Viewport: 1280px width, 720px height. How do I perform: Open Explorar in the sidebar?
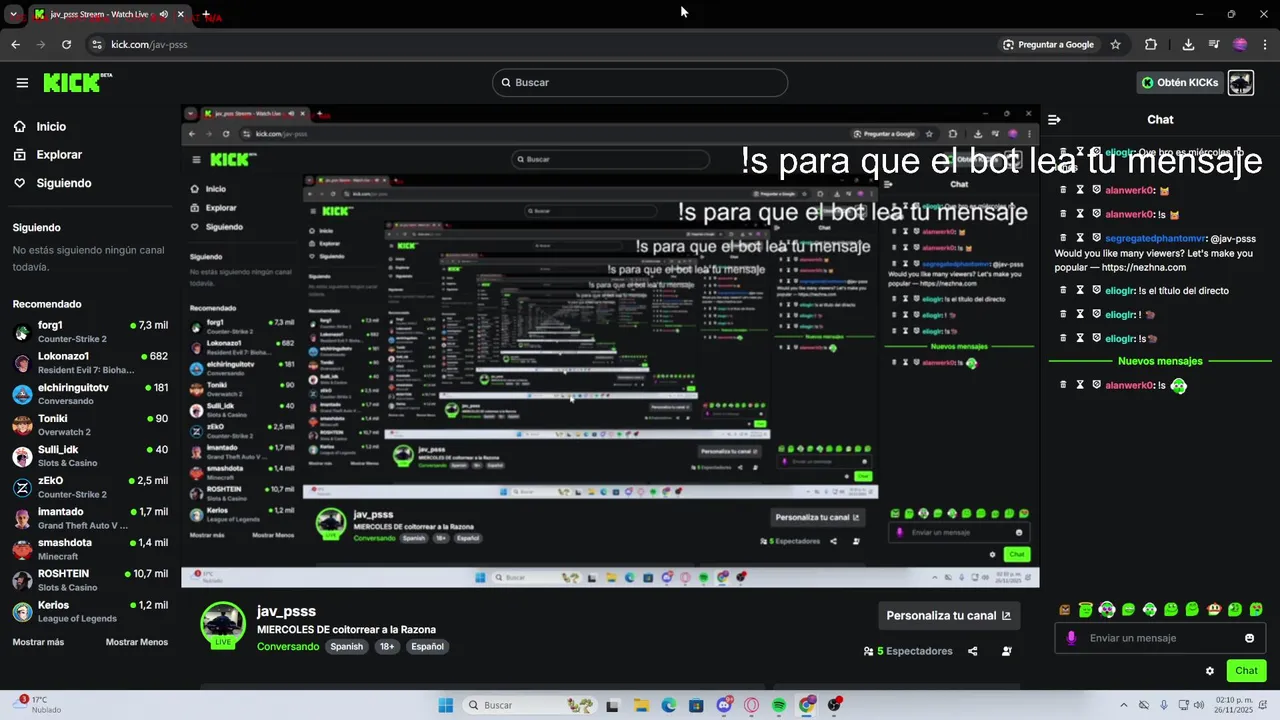click(59, 155)
